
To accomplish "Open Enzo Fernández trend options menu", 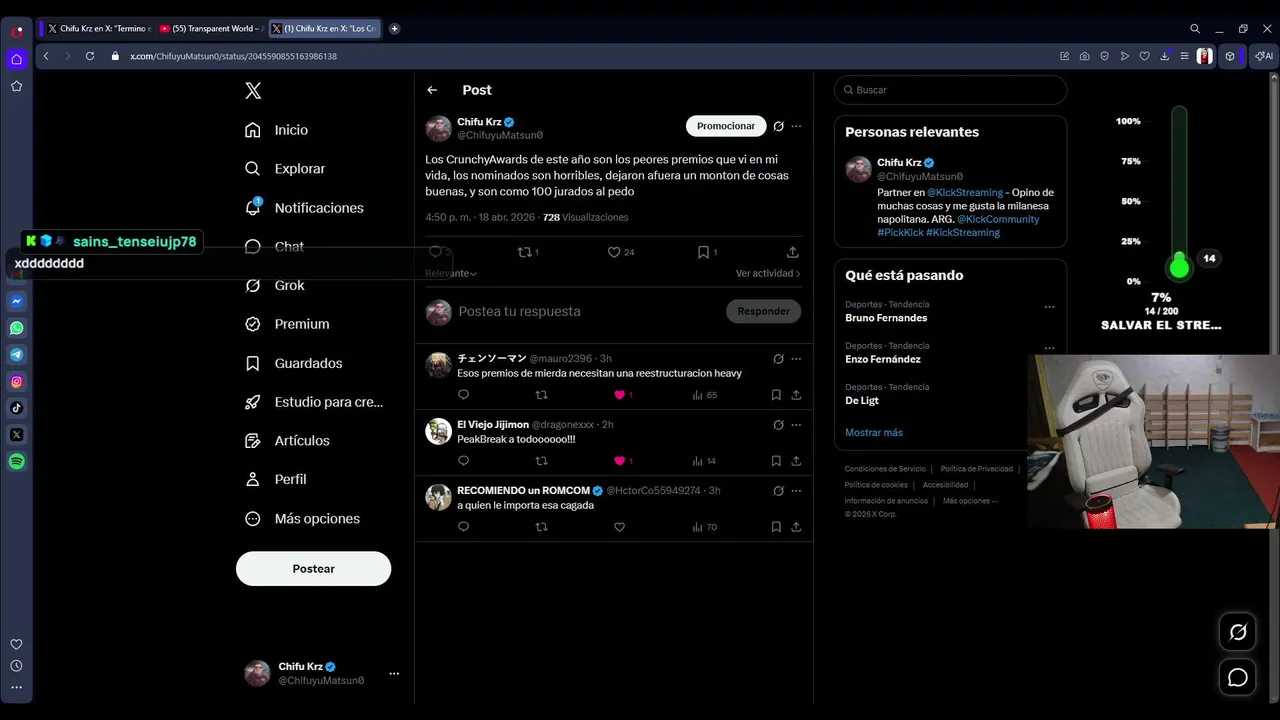I will click(1049, 348).
